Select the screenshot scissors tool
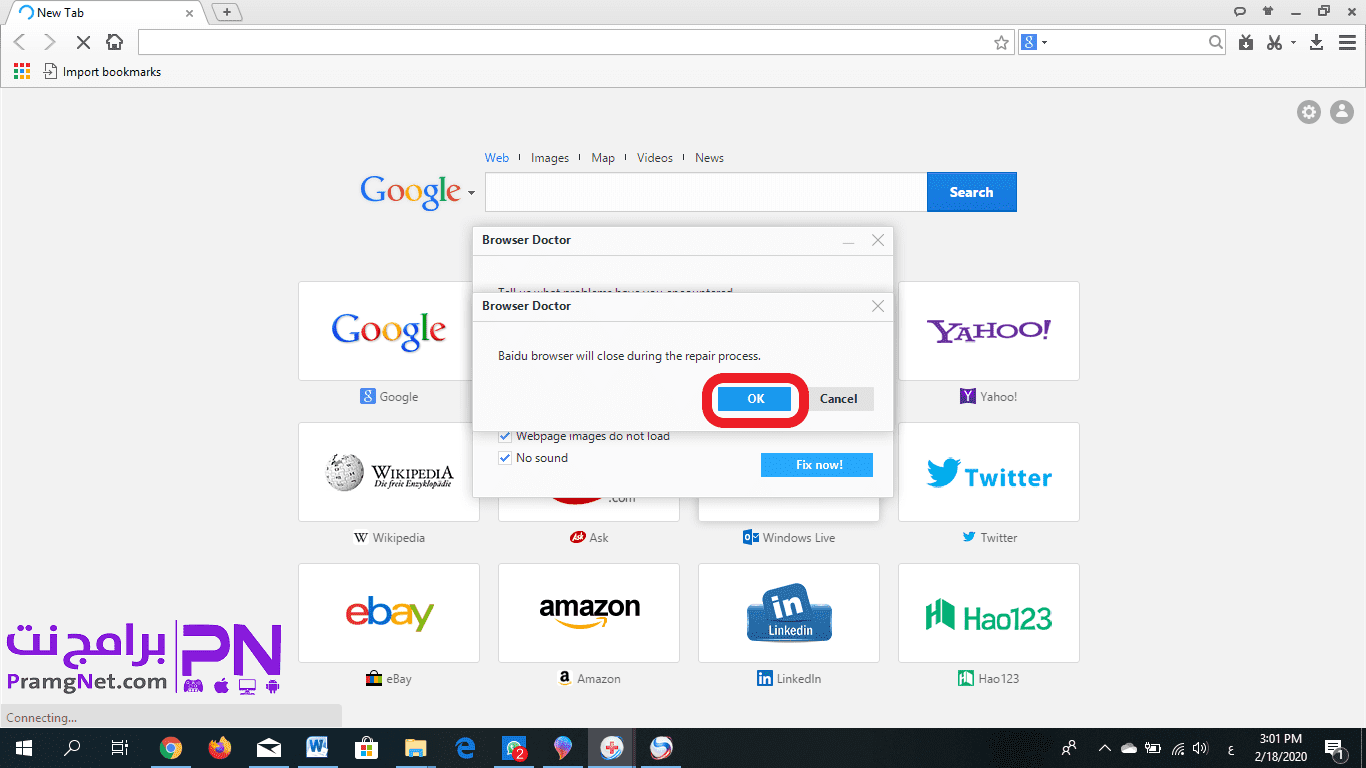 coord(1274,42)
